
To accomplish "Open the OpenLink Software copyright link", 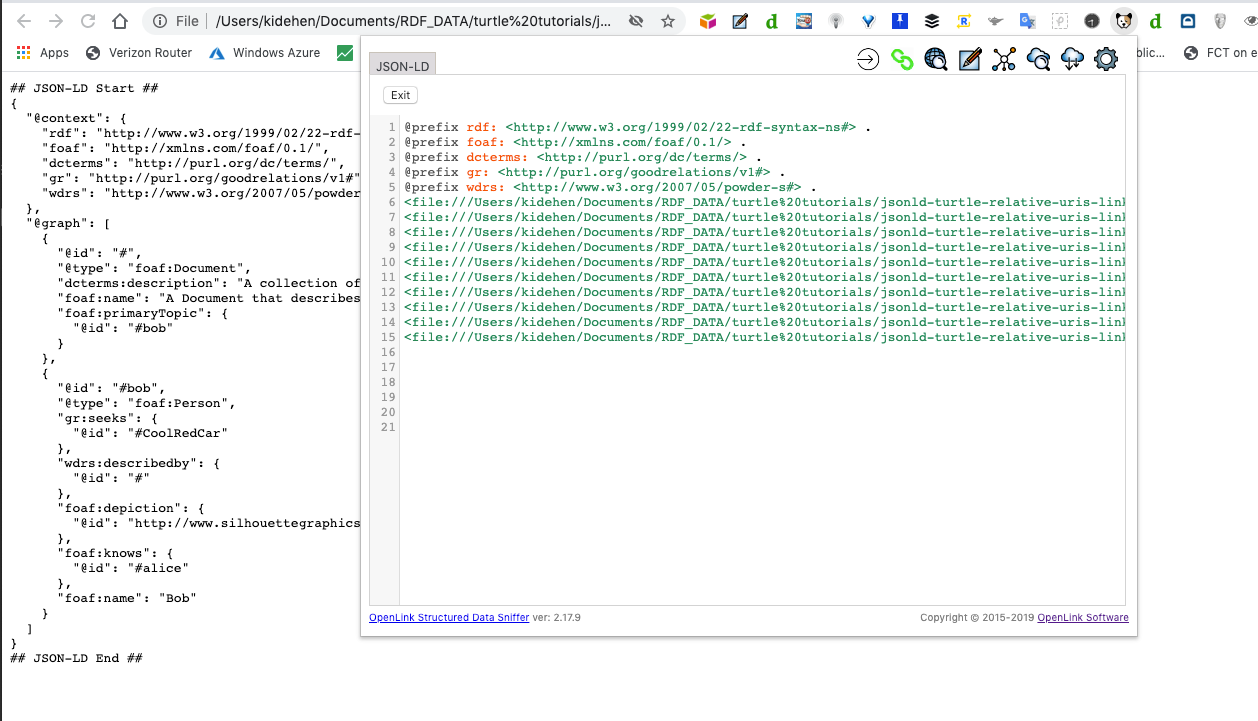I will click(1083, 618).
